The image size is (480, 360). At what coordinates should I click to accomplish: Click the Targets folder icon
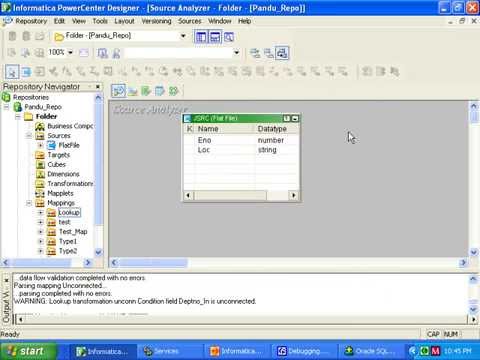(40, 155)
